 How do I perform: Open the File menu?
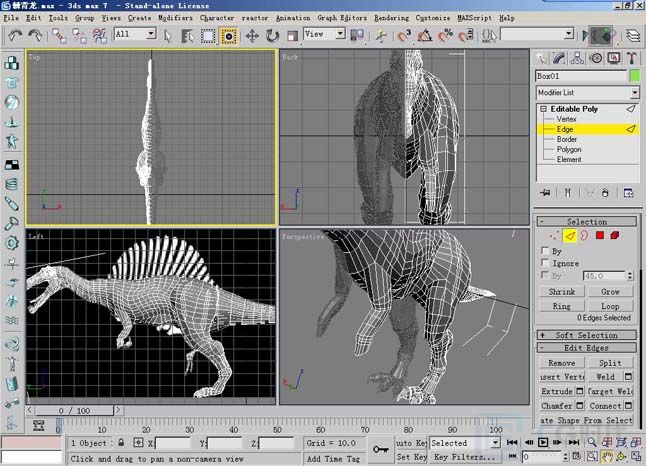click(x=11, y=18)
